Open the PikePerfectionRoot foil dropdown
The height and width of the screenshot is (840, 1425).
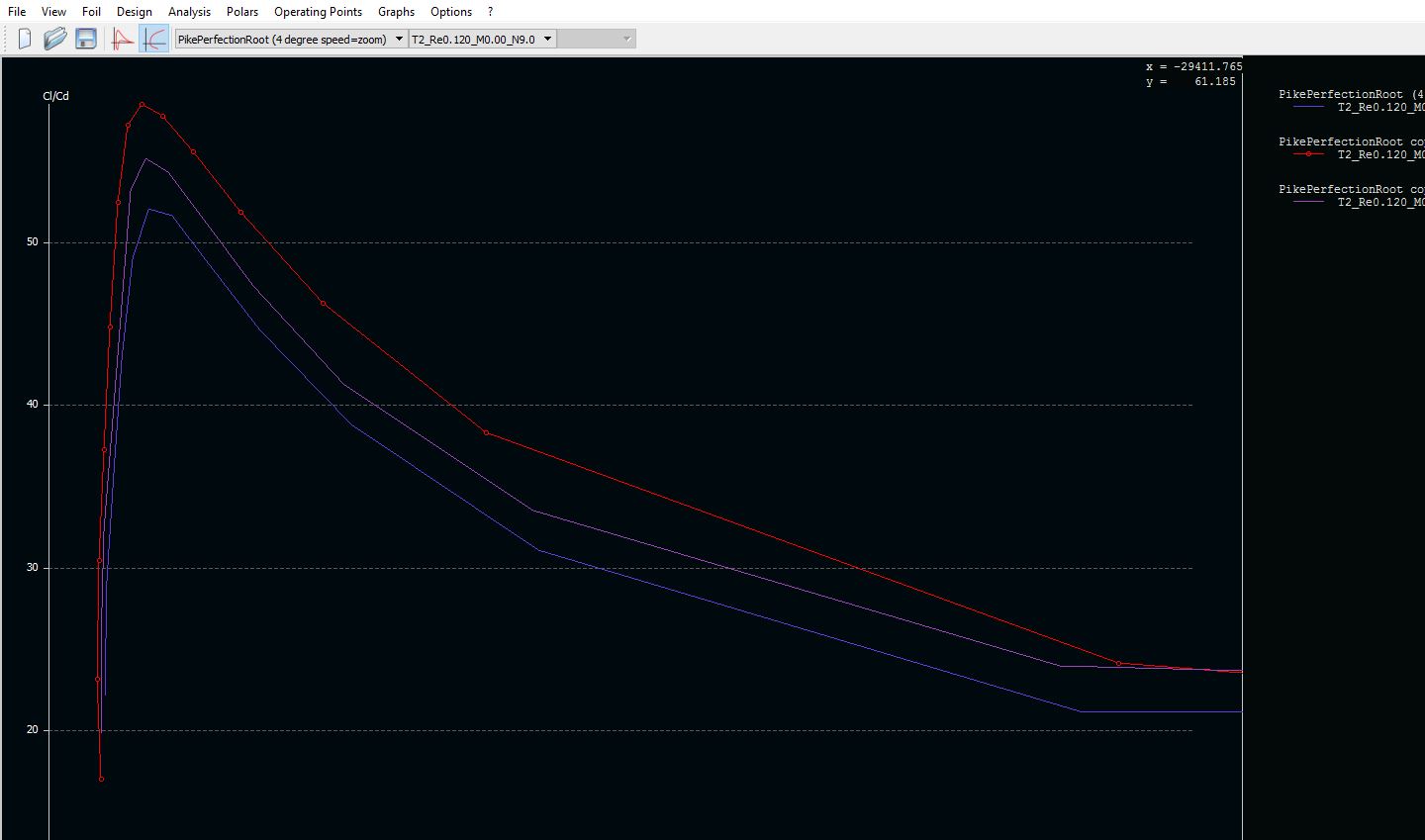point(291,39)
